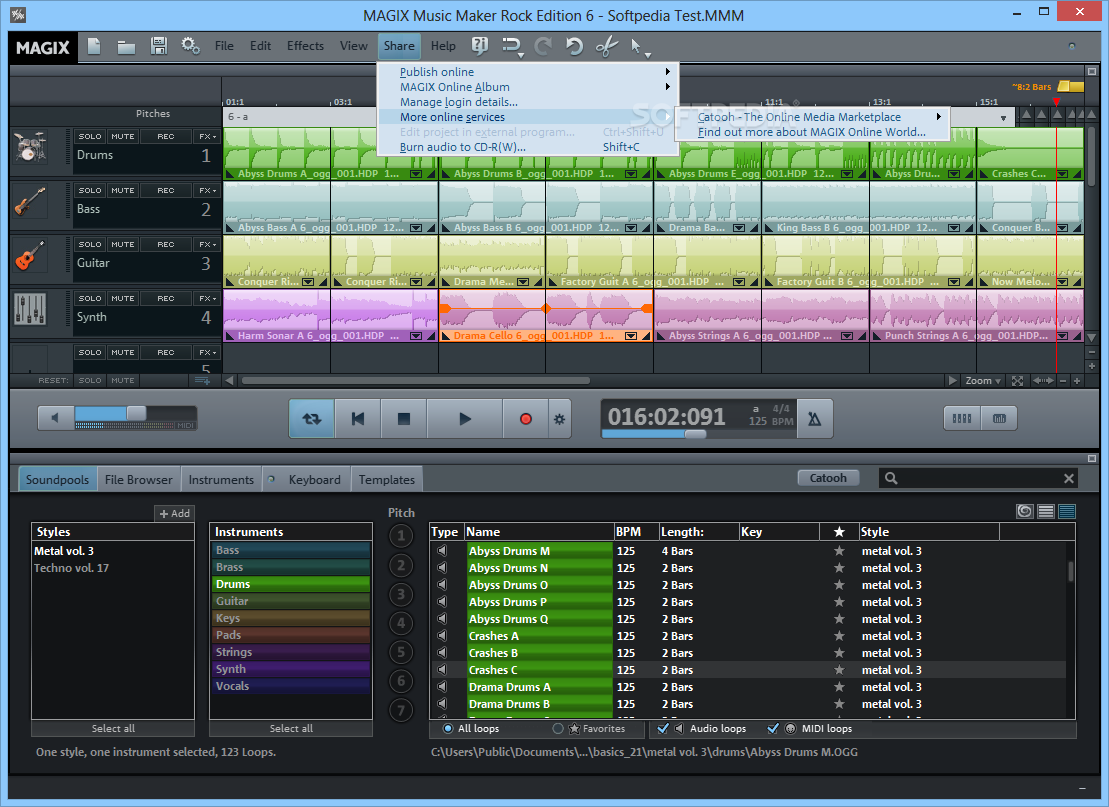Open project with the folder icon
Viewport: 1109px width, 807px height.
[x=127, y=47]
